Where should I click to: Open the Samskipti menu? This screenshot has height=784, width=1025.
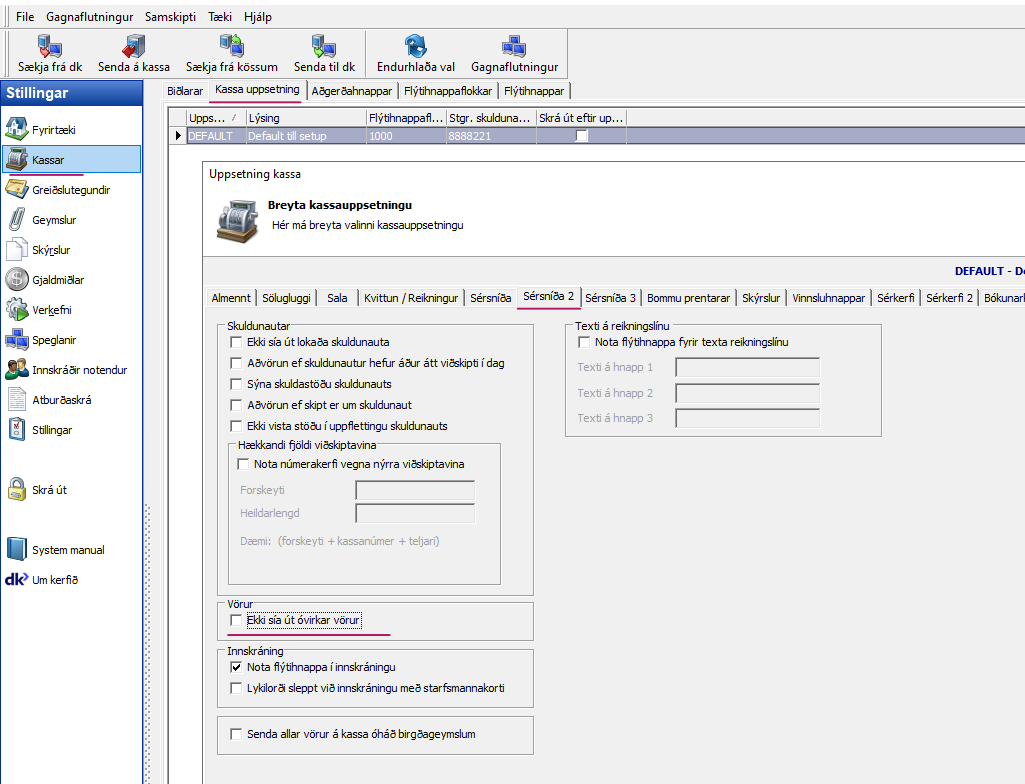coord(171,17)
